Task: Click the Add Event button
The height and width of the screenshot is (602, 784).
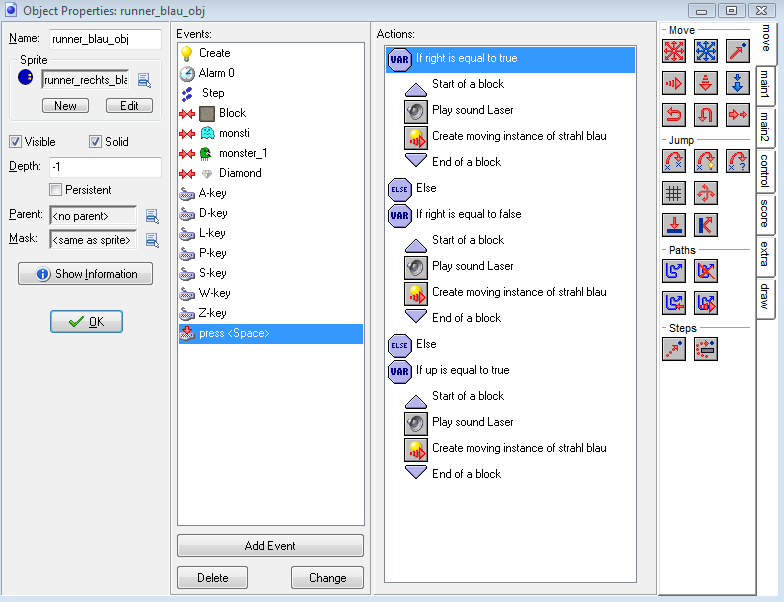Action: (270, 546)
